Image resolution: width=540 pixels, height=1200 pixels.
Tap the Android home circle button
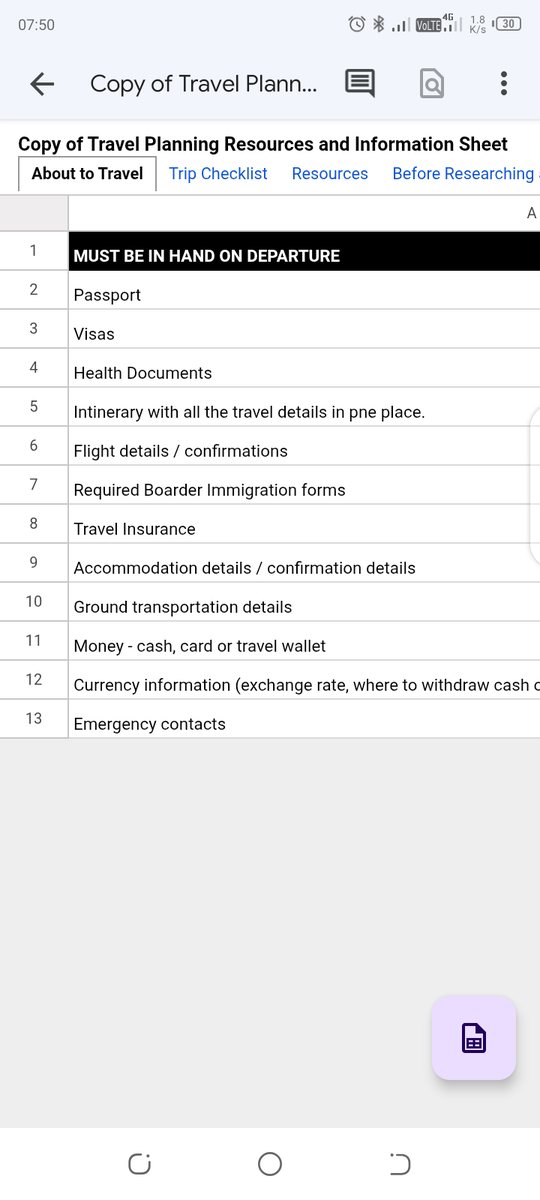pos(270,1164)
